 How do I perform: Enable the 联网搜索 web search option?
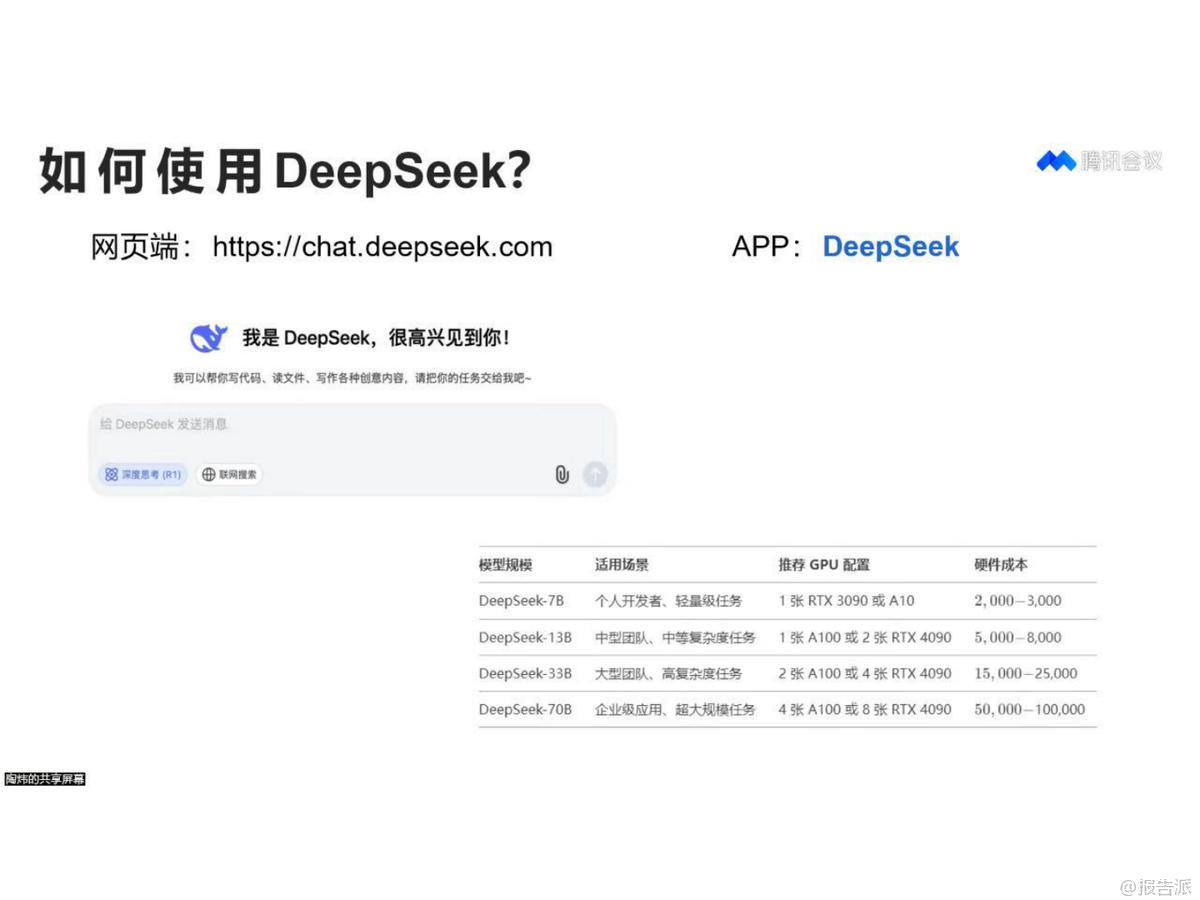[229, 474]
